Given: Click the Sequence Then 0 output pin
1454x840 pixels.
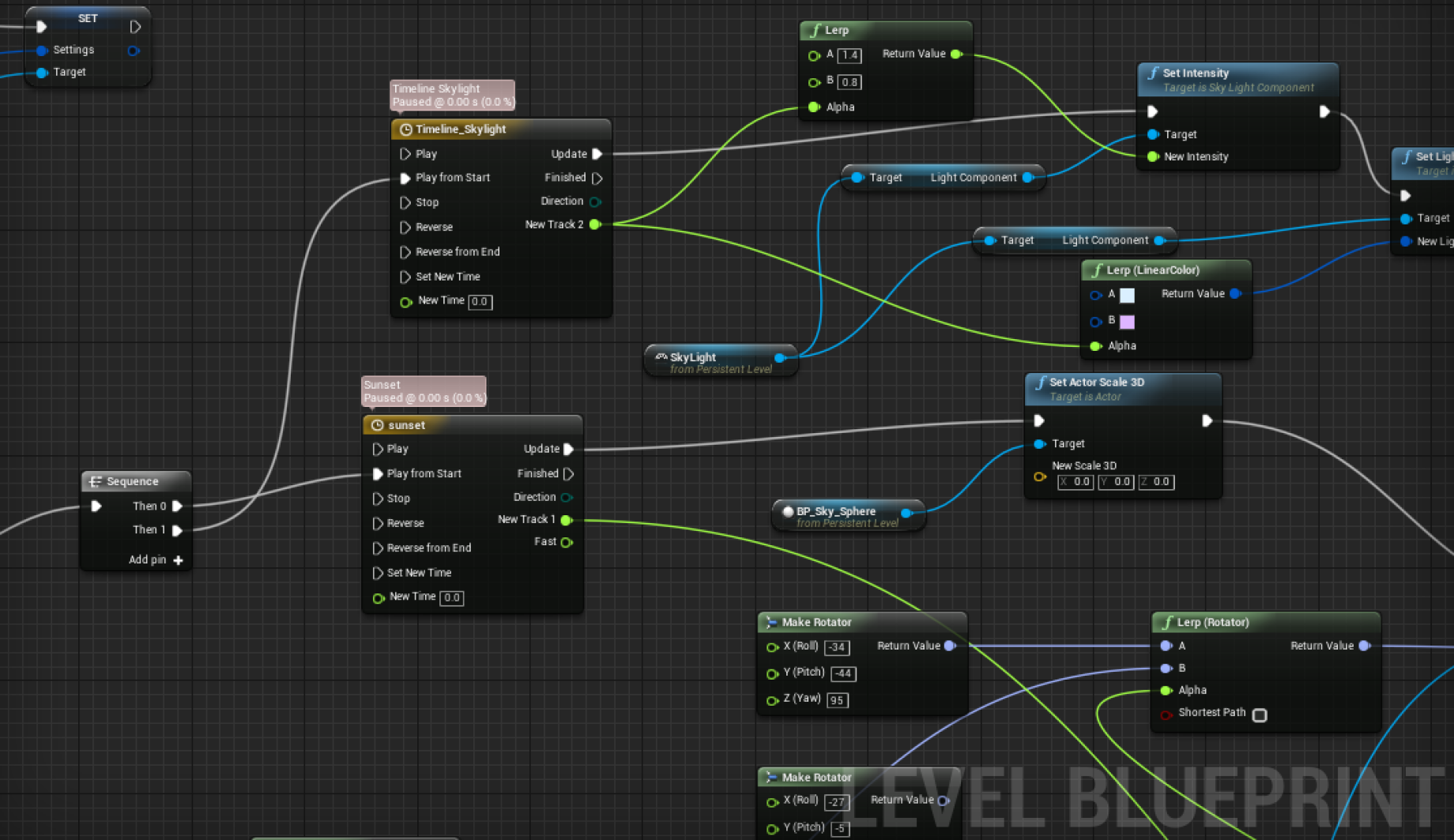Looking at the screenshot, I should 178,507.
